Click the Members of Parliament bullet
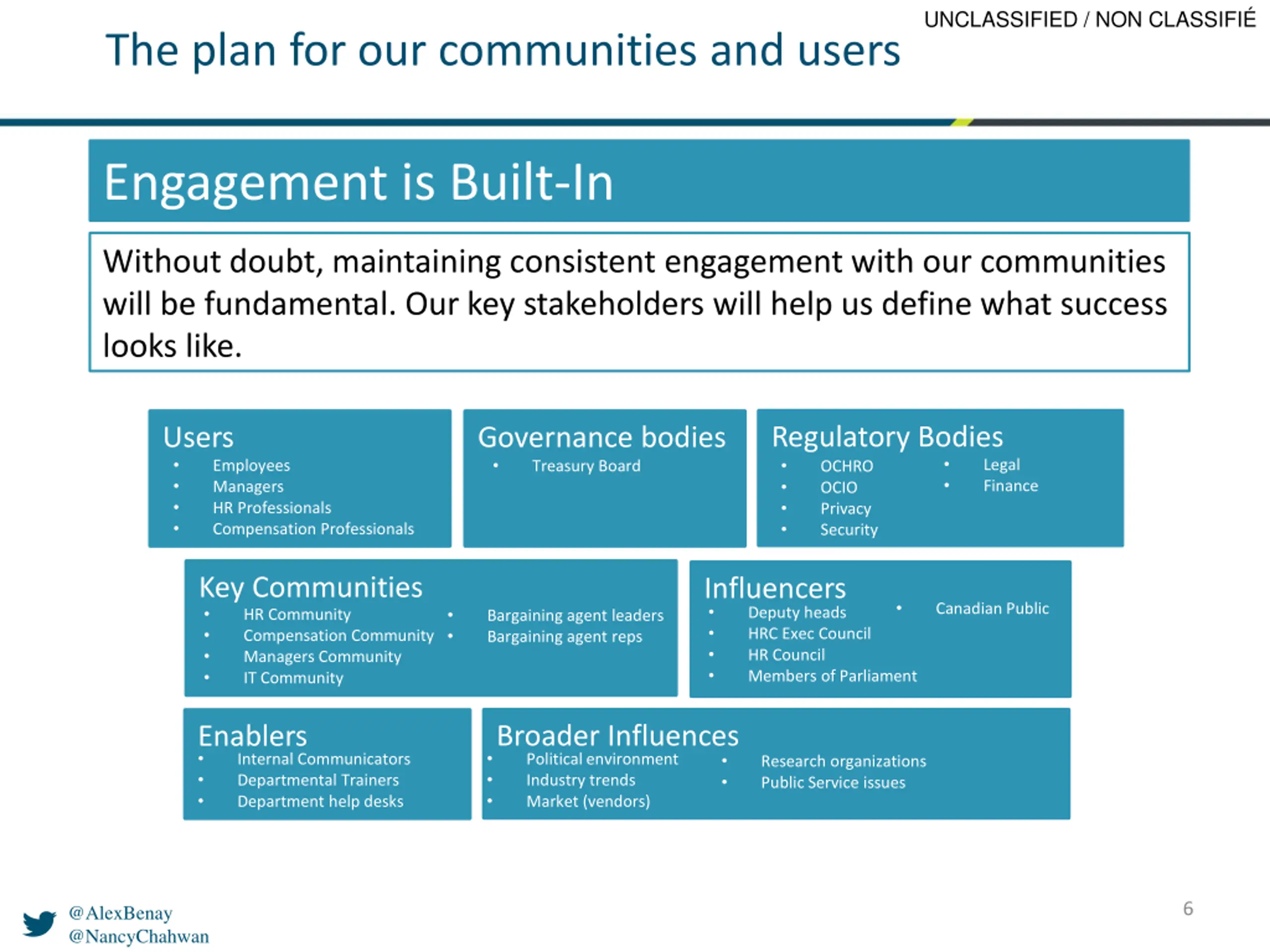Image resolution: width=1270 pixels, height=952 pixels. [x=832, y=676]
